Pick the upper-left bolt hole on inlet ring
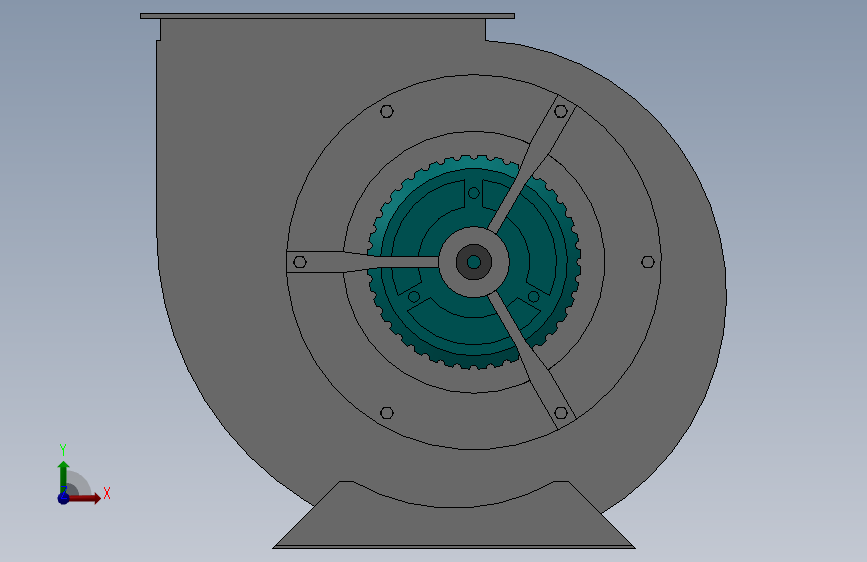Screen dimensions: 867x562 387,112
